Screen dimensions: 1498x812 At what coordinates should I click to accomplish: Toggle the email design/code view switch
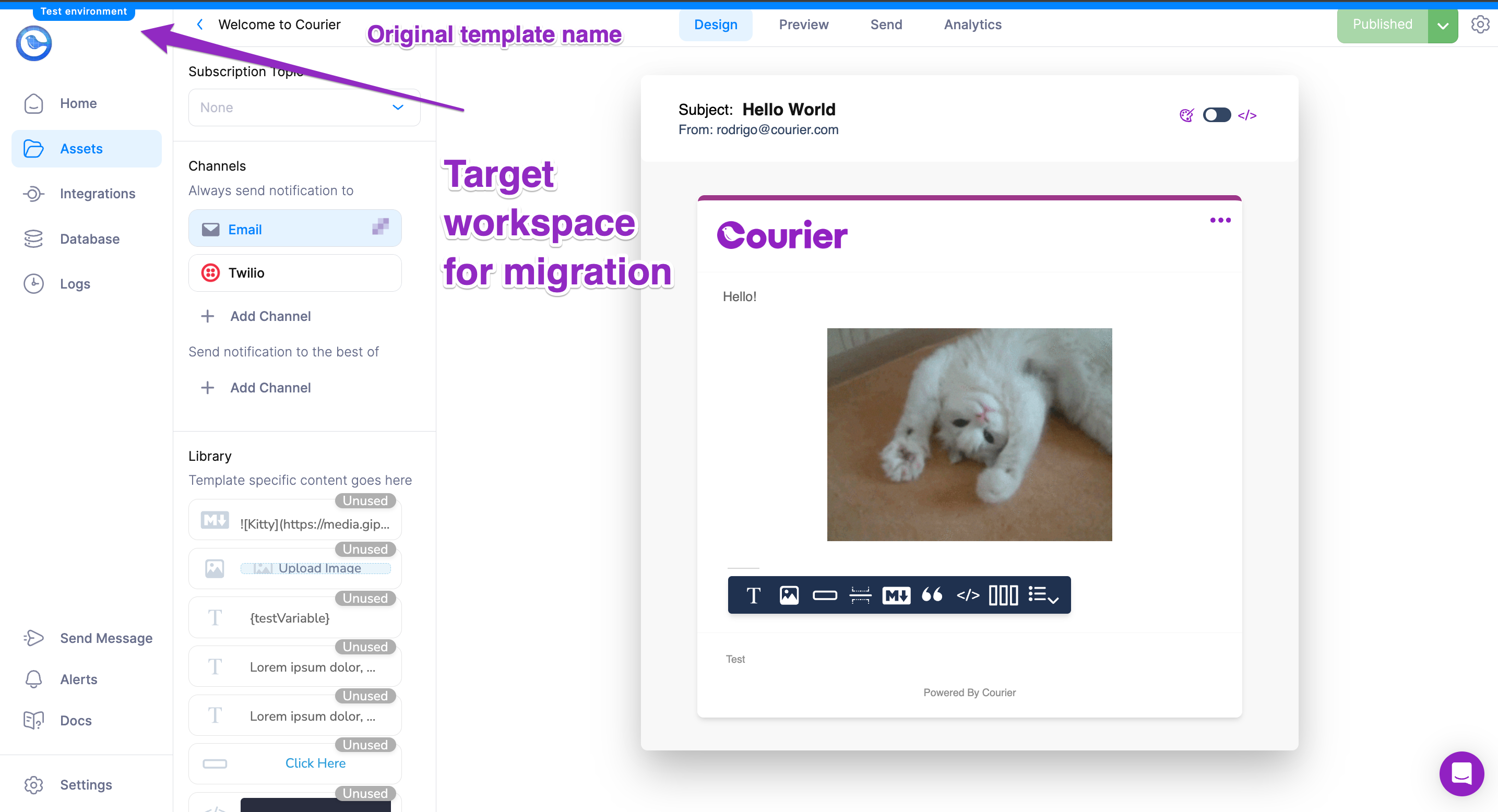1217,114
